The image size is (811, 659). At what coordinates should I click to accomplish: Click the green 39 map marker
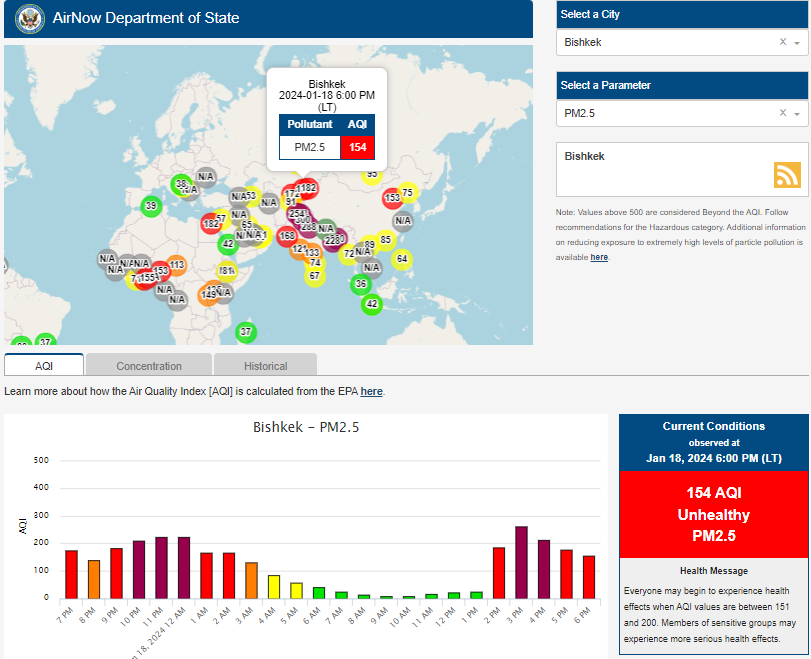pyautogui.click(x=151, y=206)
